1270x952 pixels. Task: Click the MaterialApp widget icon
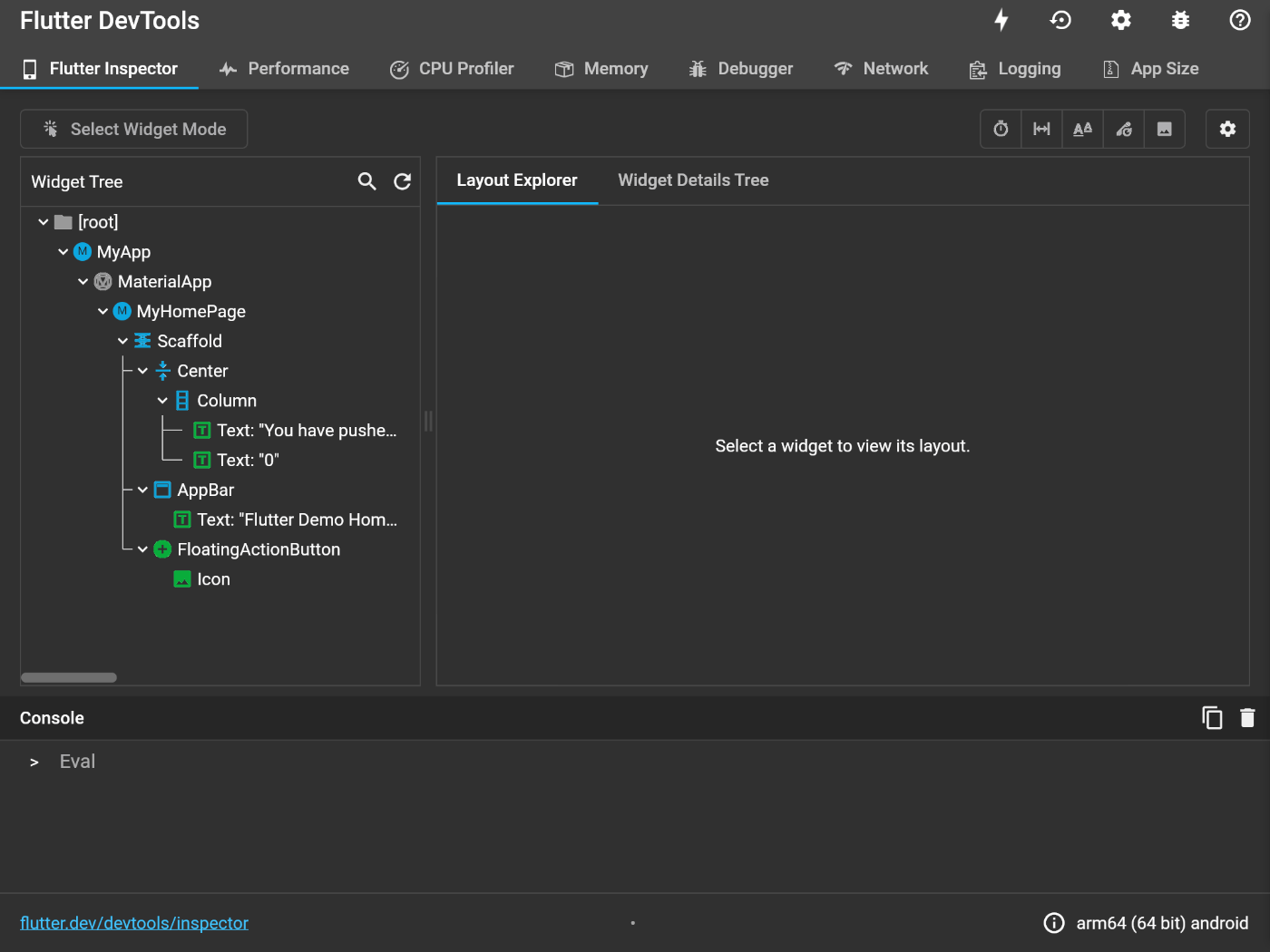pos(103,282)
